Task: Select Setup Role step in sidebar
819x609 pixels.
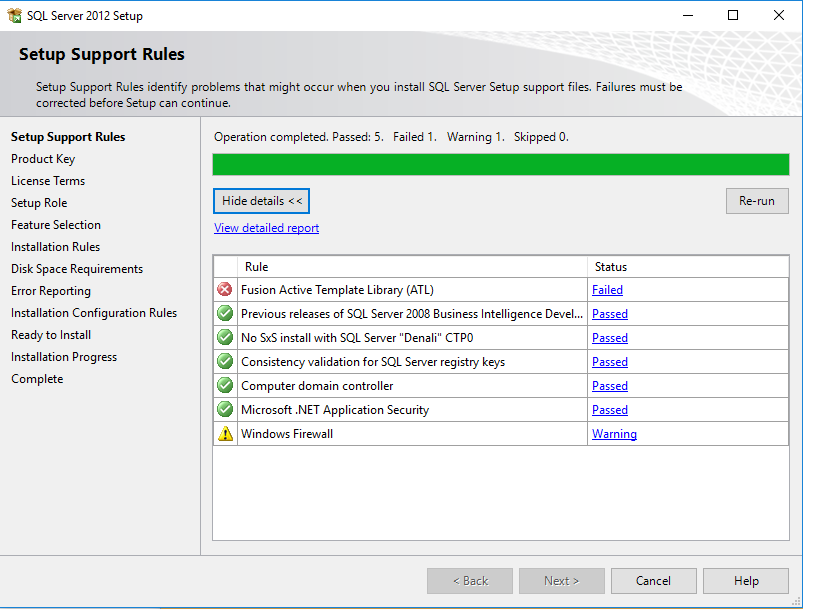Action: [x=39, y=203]
